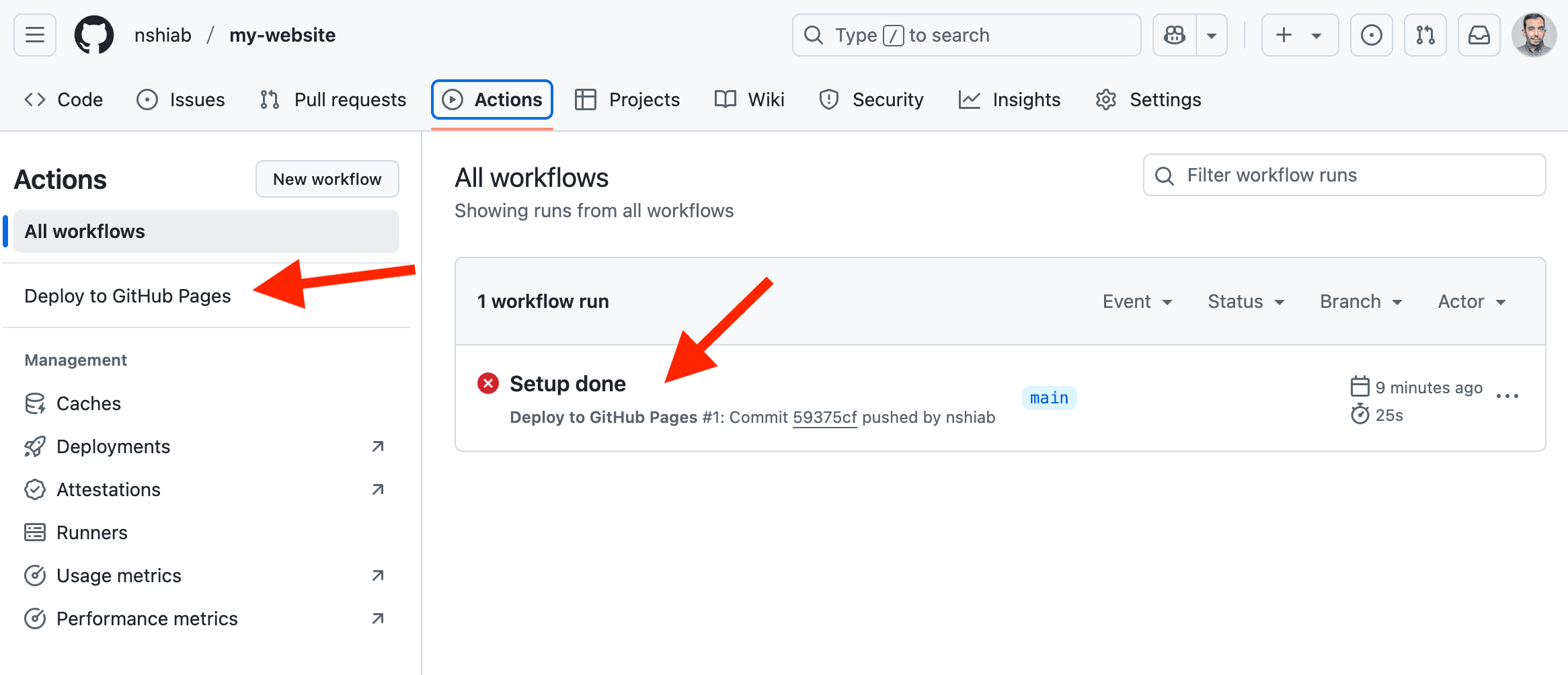The width and height of the screenshot is (1568, 675).
Task: Switch to the Security tab
Action: coord(871,100)
